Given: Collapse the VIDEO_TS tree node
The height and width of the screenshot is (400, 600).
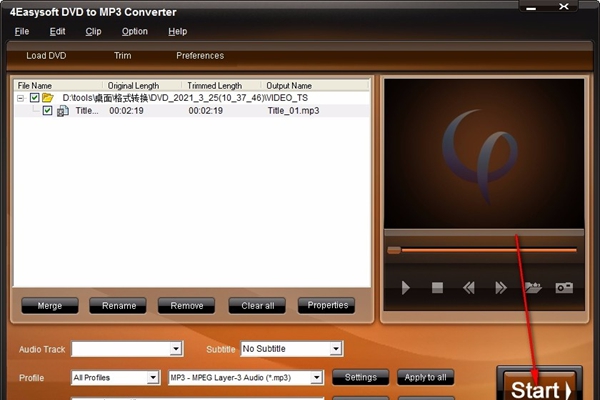Looking at the screenshot, I should tap(20, 98).
